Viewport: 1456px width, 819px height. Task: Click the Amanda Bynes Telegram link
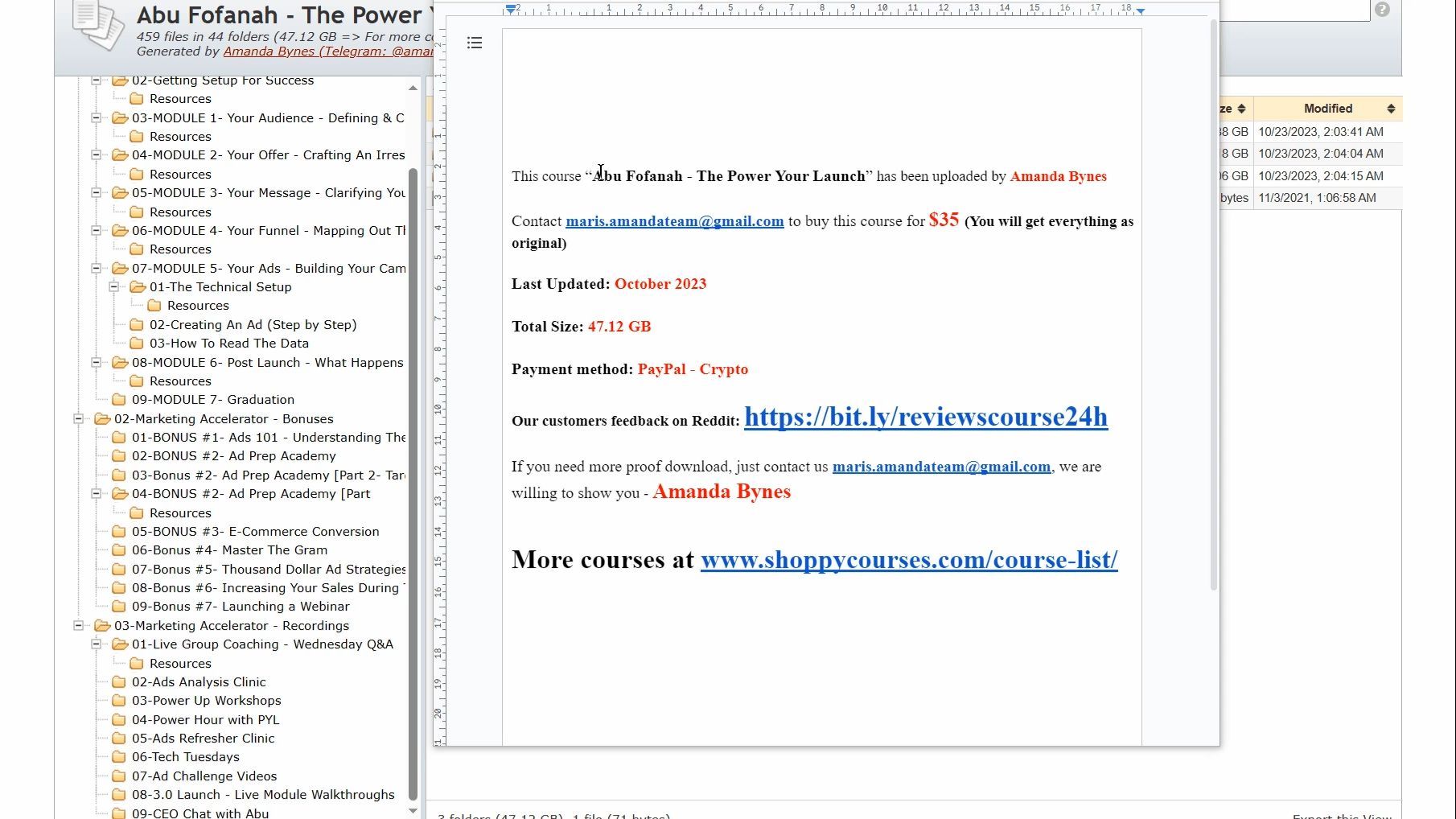coord(328,51)
